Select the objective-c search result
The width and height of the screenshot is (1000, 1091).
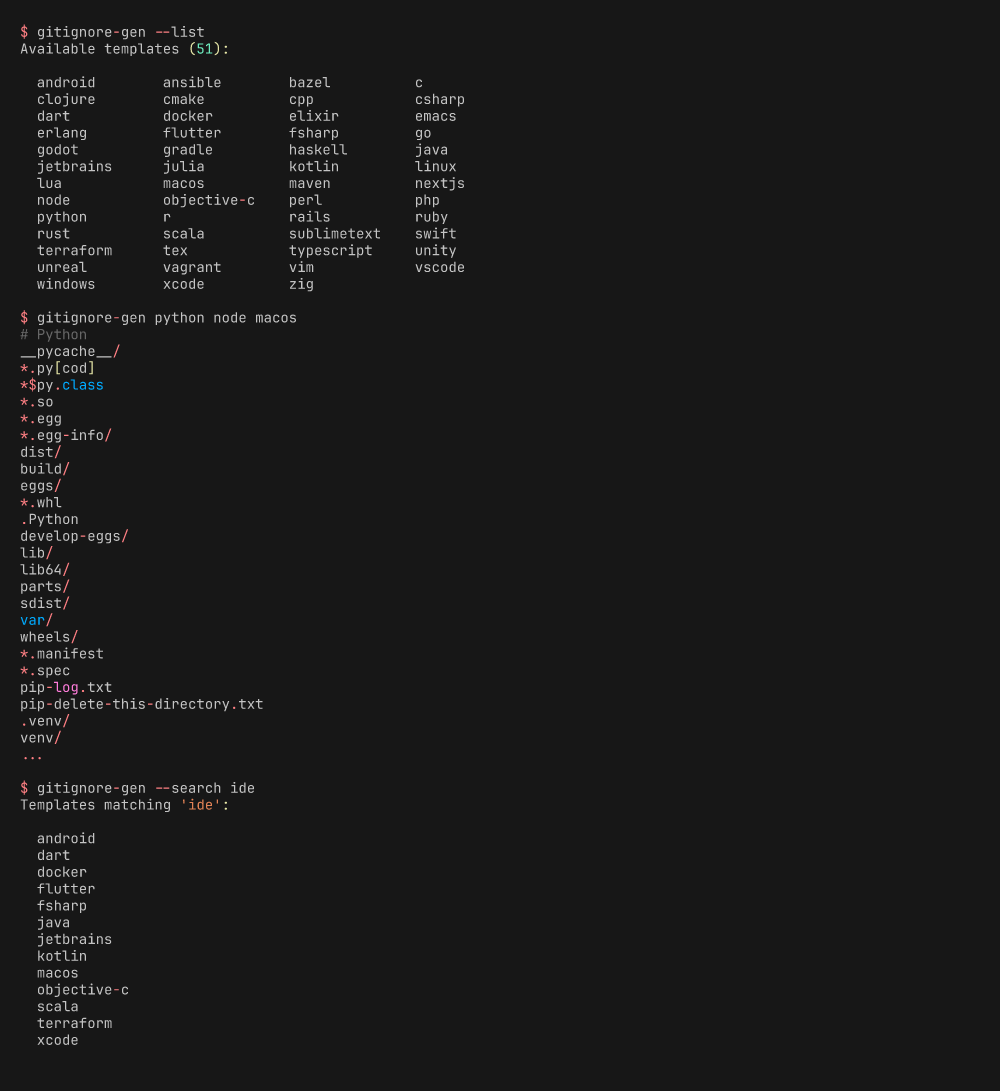82,989
